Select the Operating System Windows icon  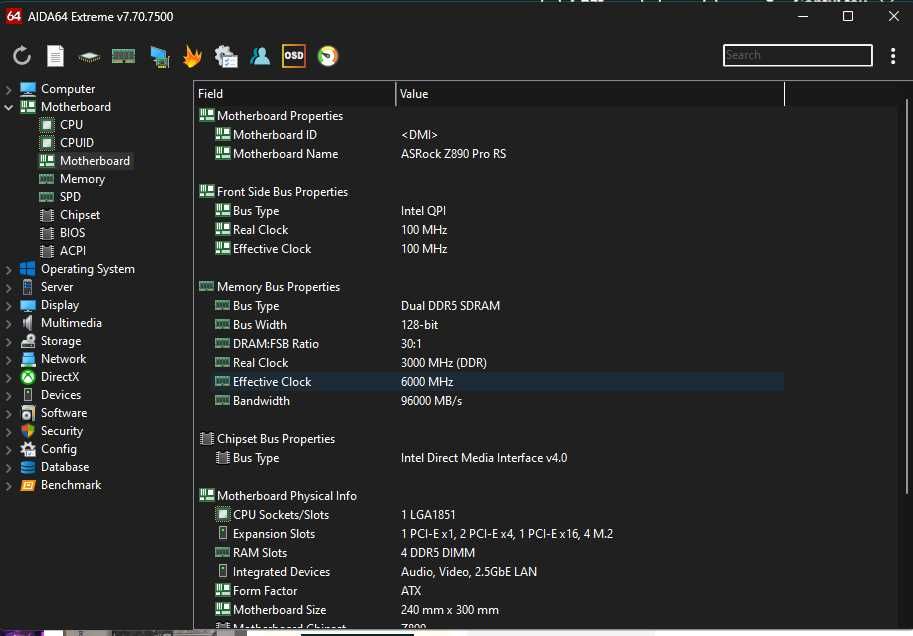(x=27, y=268)
